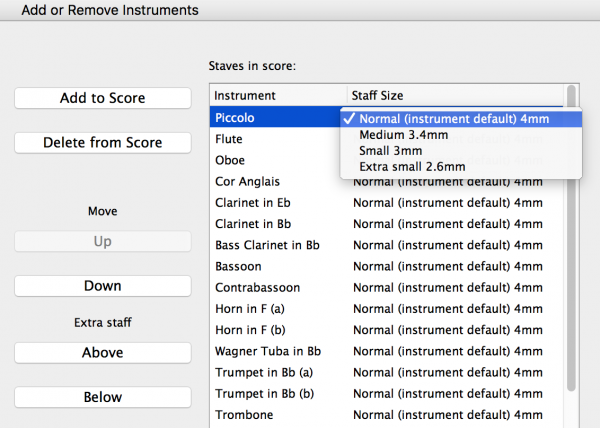Click the Instrument column header
This screenshot has width=600, height=428.
(x=278, y=95)
